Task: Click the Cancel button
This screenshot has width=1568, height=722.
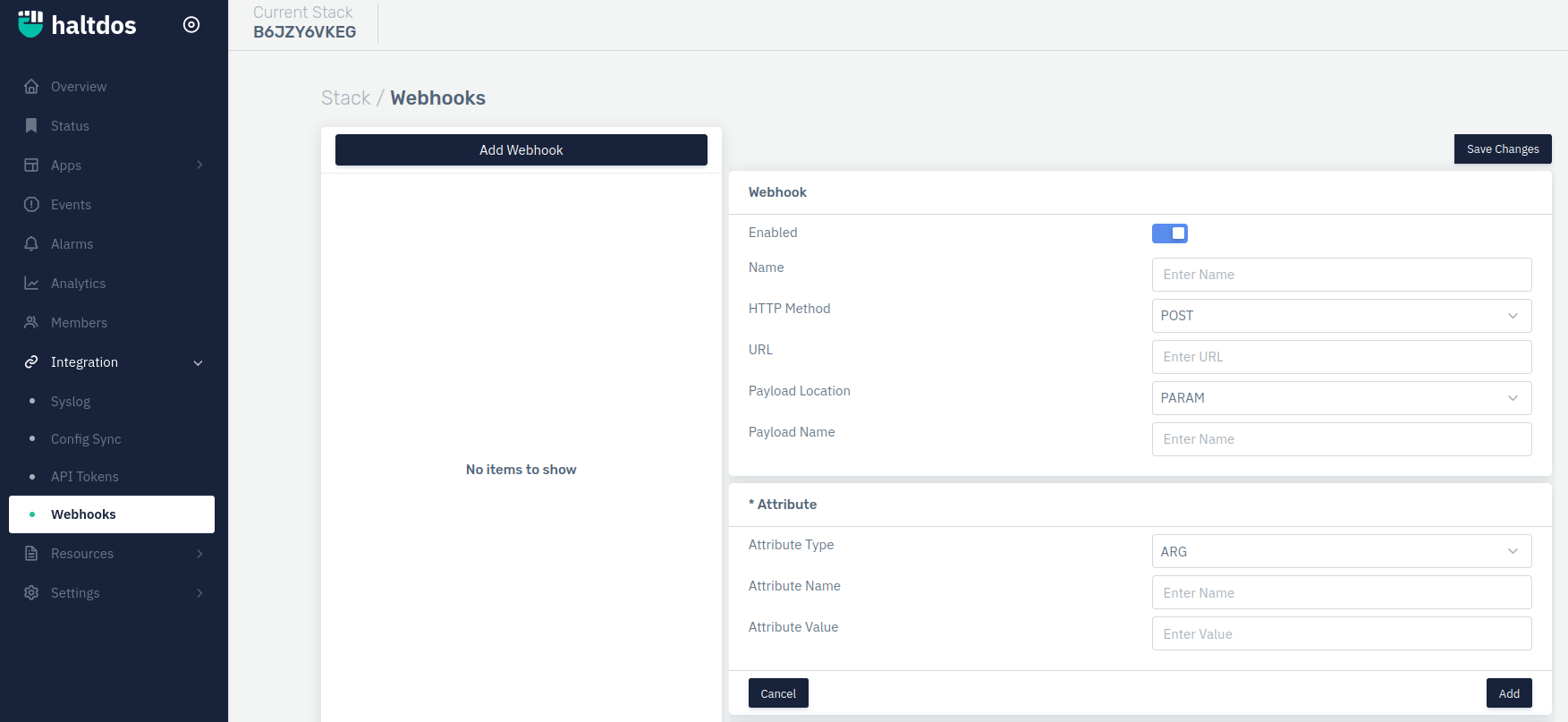Action: tap(778, 693)
